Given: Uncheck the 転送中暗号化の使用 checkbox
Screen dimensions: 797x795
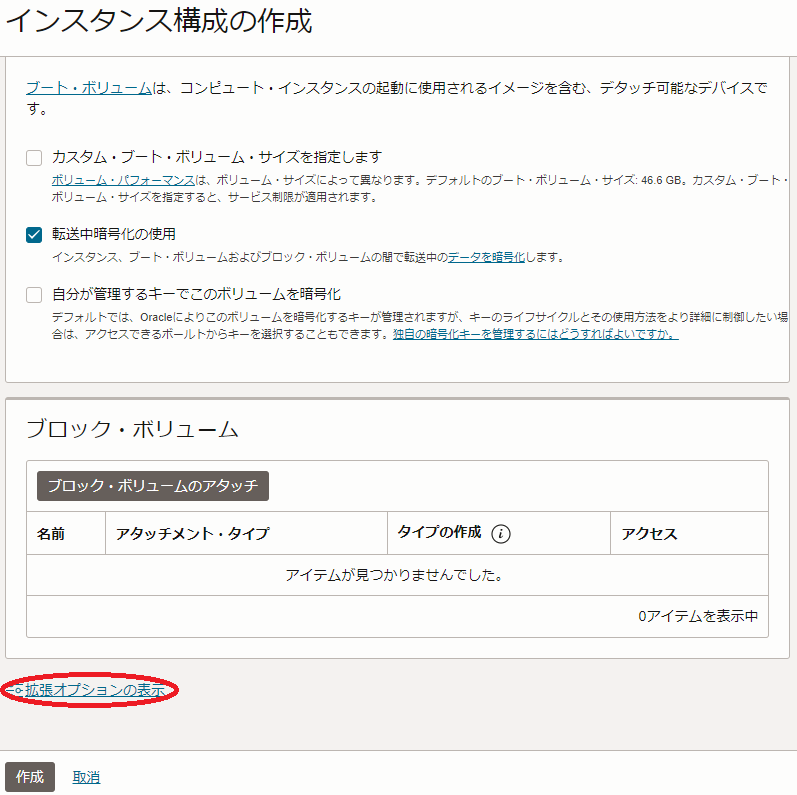Looking at the screenshot, I should coord(34,234).
